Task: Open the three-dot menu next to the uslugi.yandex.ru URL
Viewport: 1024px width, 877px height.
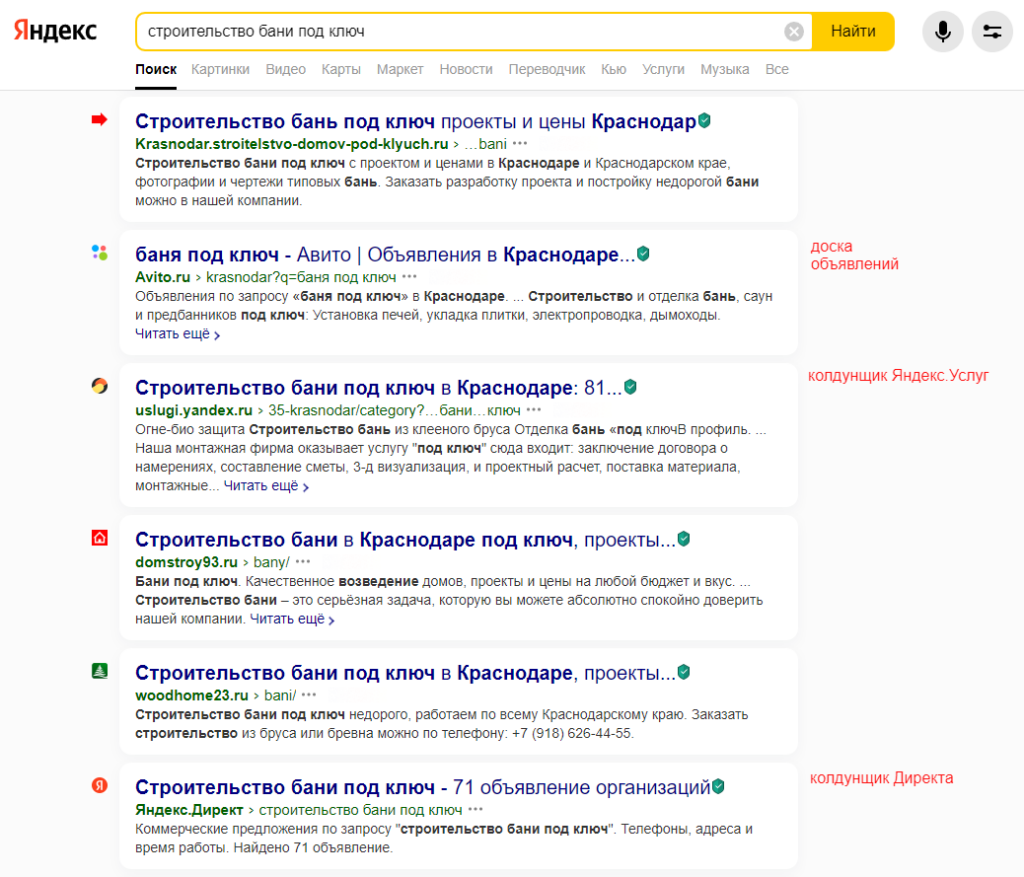Action: click(534, 409)
